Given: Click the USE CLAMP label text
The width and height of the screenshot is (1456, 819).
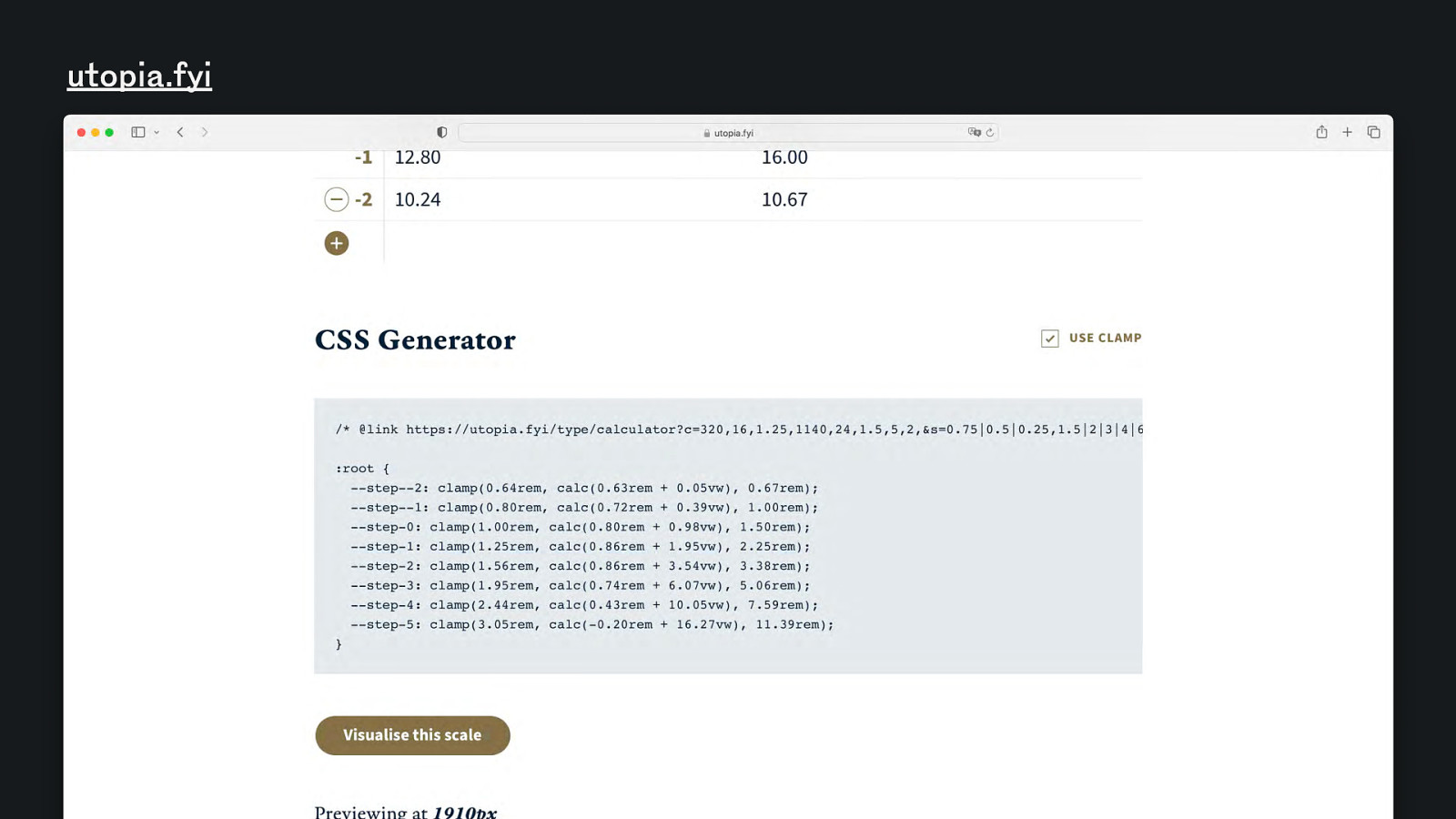Looking at the screenshot, I should [x=1105, y=338].
